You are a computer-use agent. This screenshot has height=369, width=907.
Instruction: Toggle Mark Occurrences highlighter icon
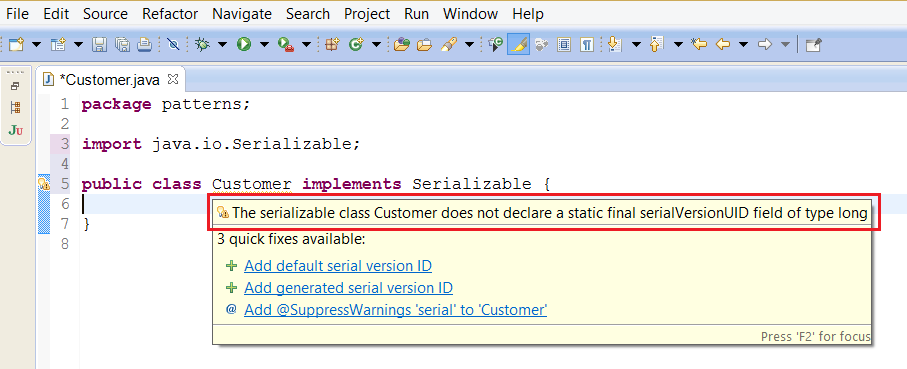518,44
